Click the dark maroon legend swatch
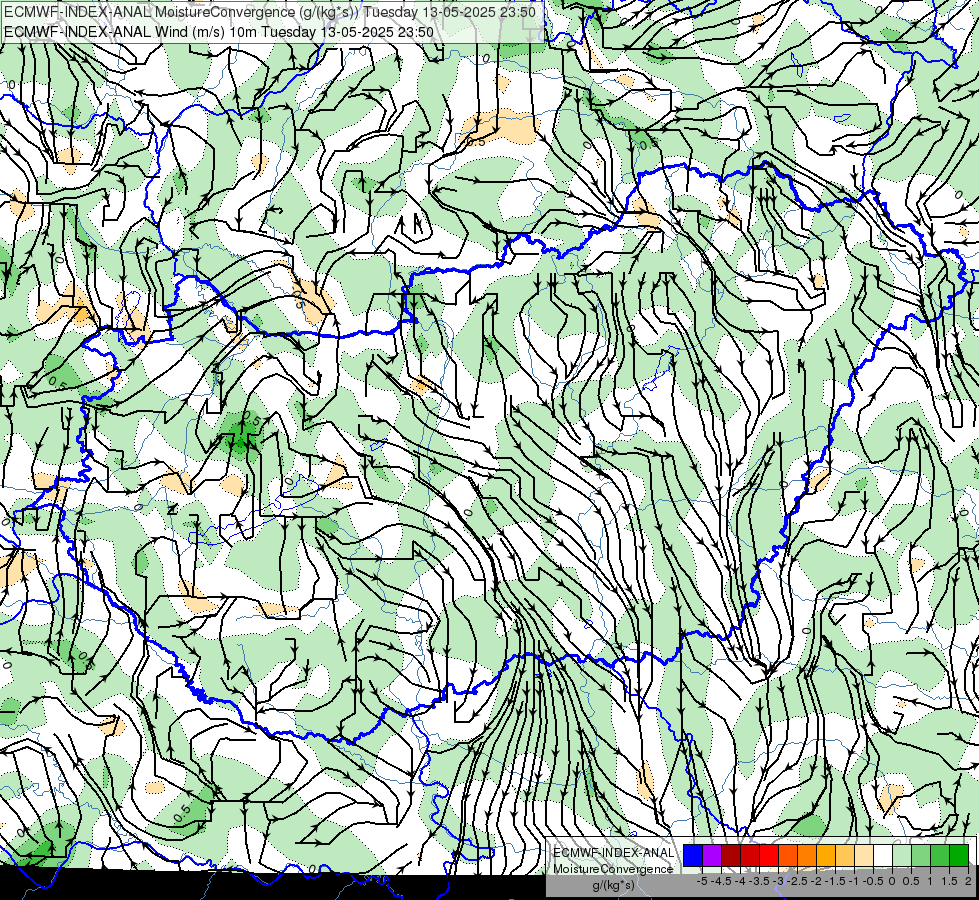Viewport: 979px width, 900px height. tap(731, 856)
